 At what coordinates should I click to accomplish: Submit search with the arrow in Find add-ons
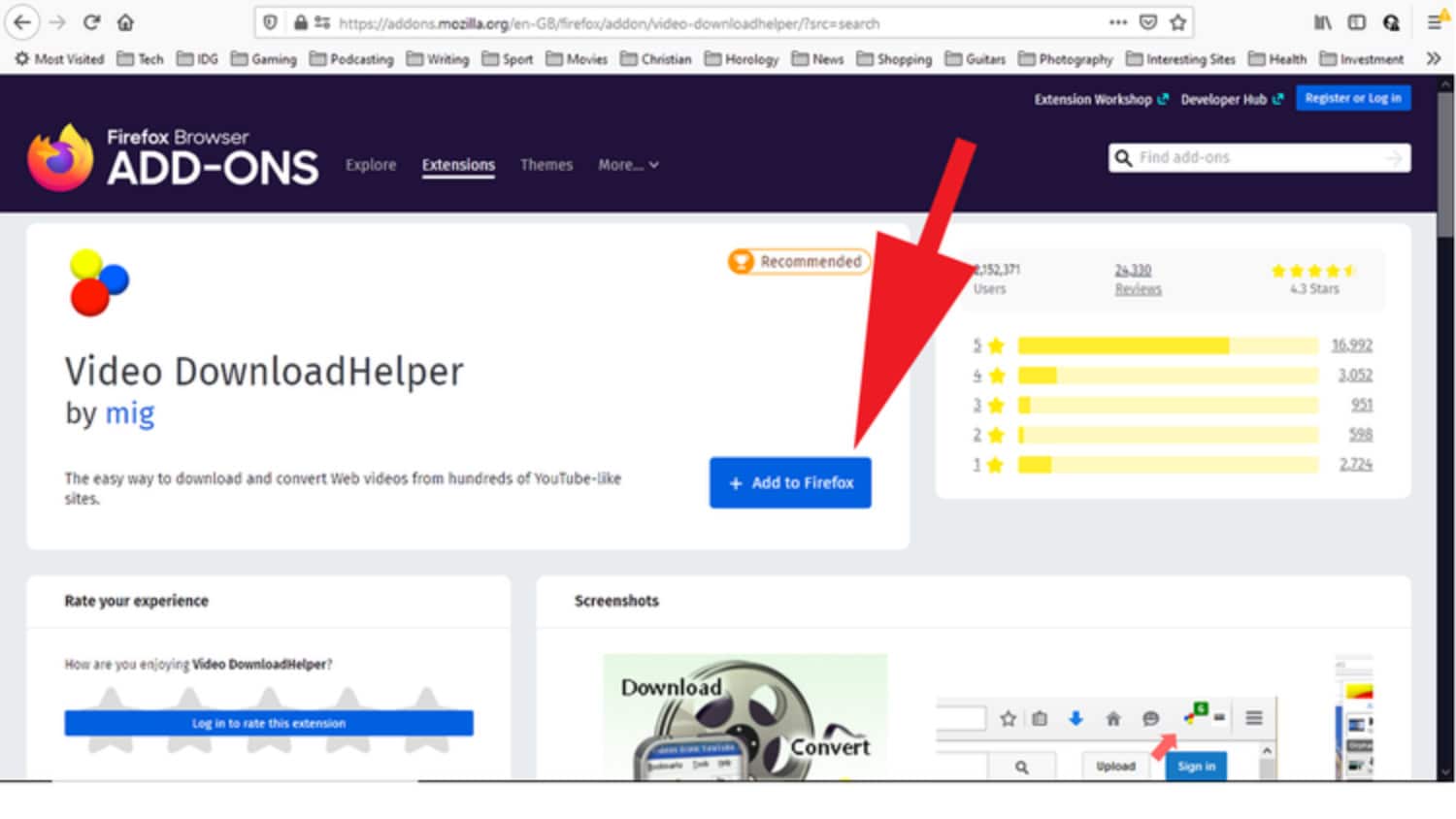point(1394,158)
